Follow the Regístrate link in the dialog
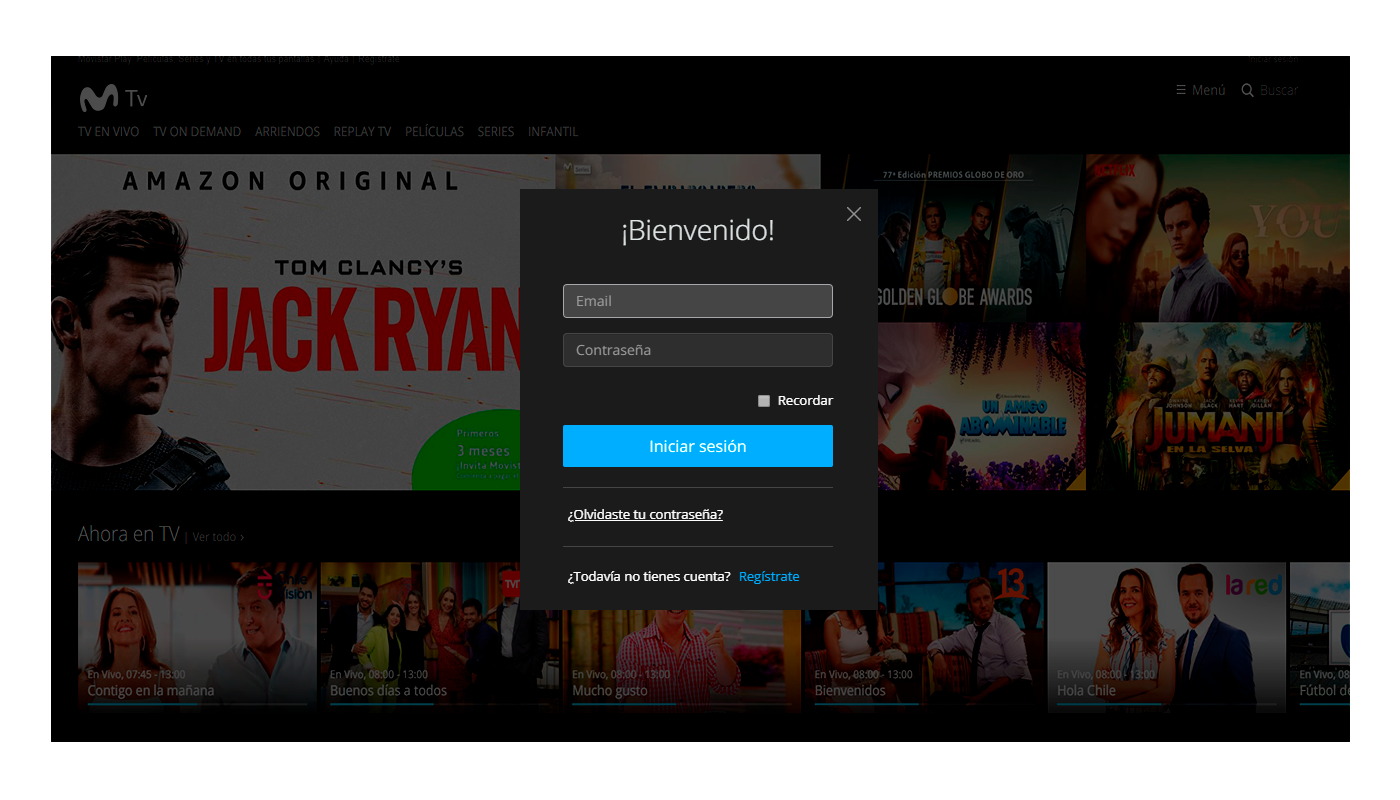The width and height of the screenshot is (1400, 800). pos(769,577)
